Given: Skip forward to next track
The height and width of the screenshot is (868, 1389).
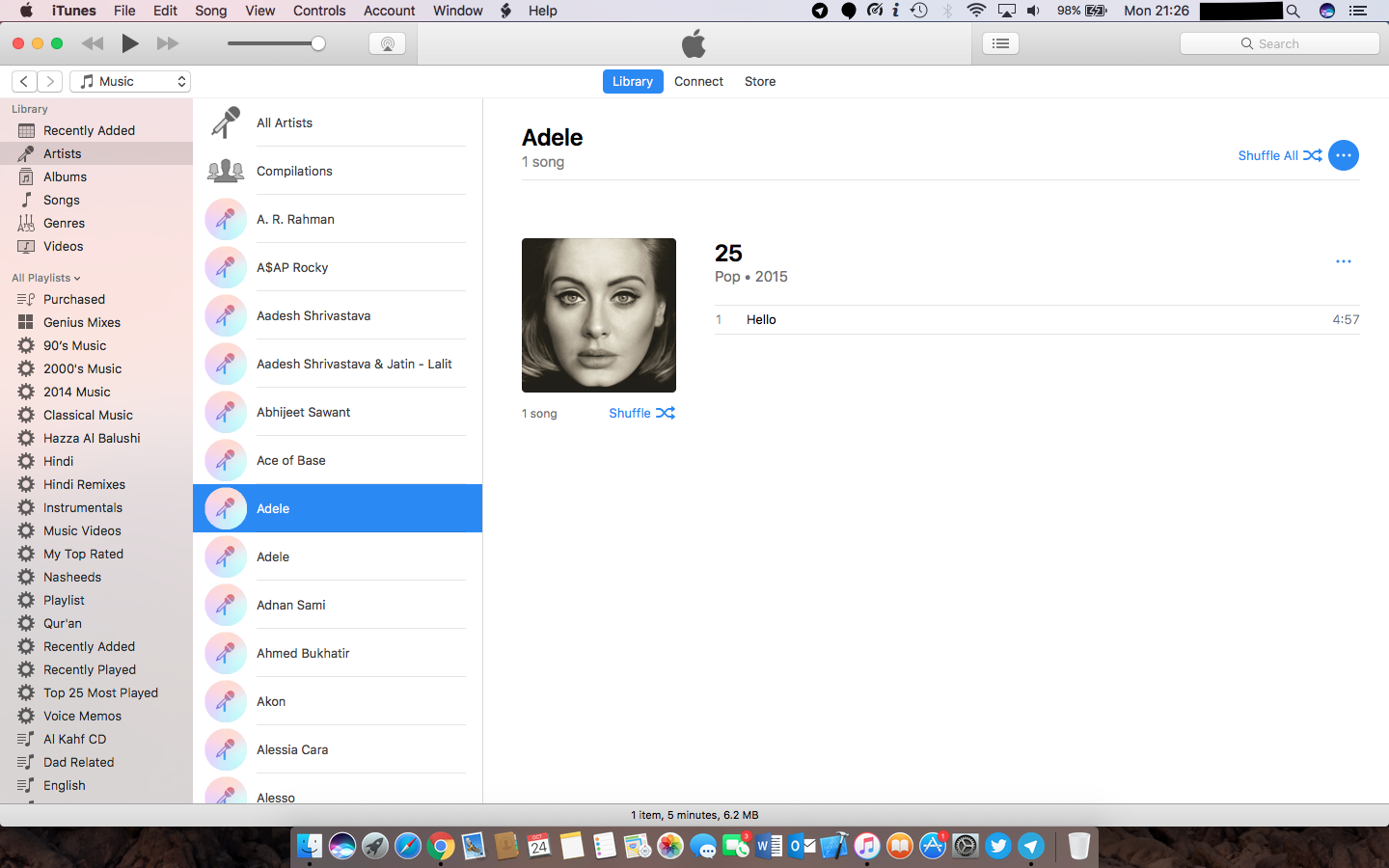Looking at the screenshot, I should 168,43.
